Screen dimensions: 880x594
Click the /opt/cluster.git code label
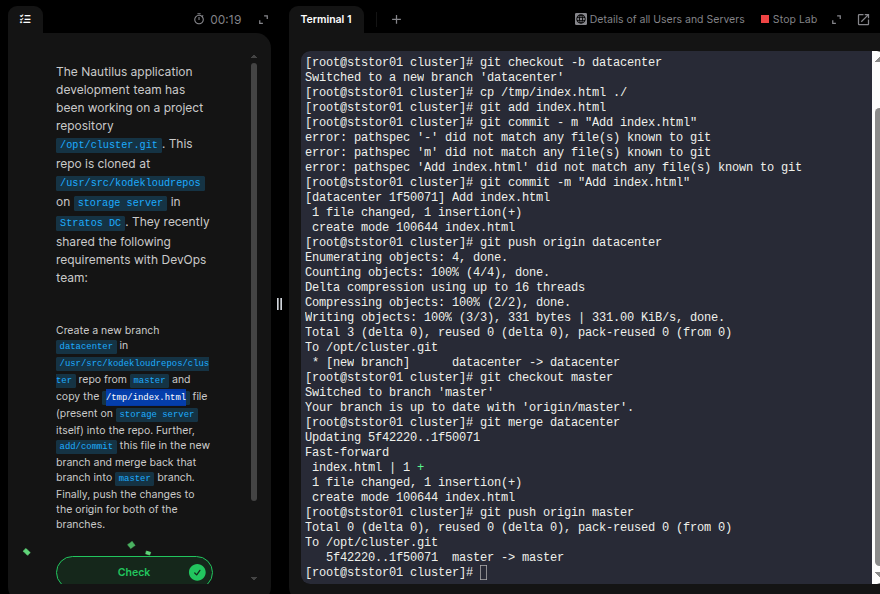pyautogui.click(x=109, y=145)
